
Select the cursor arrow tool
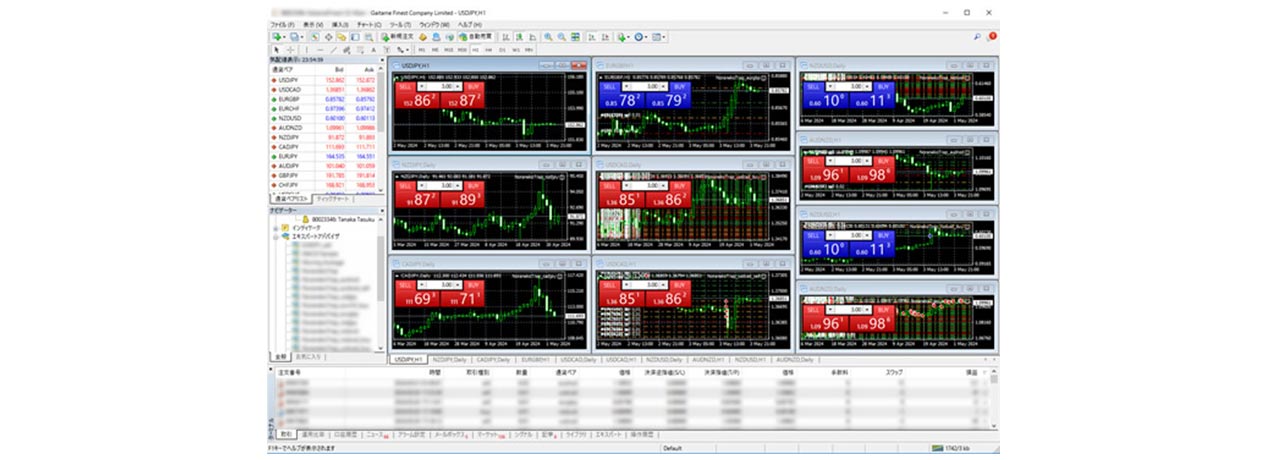pyautogui.click(x=276, y=49)
